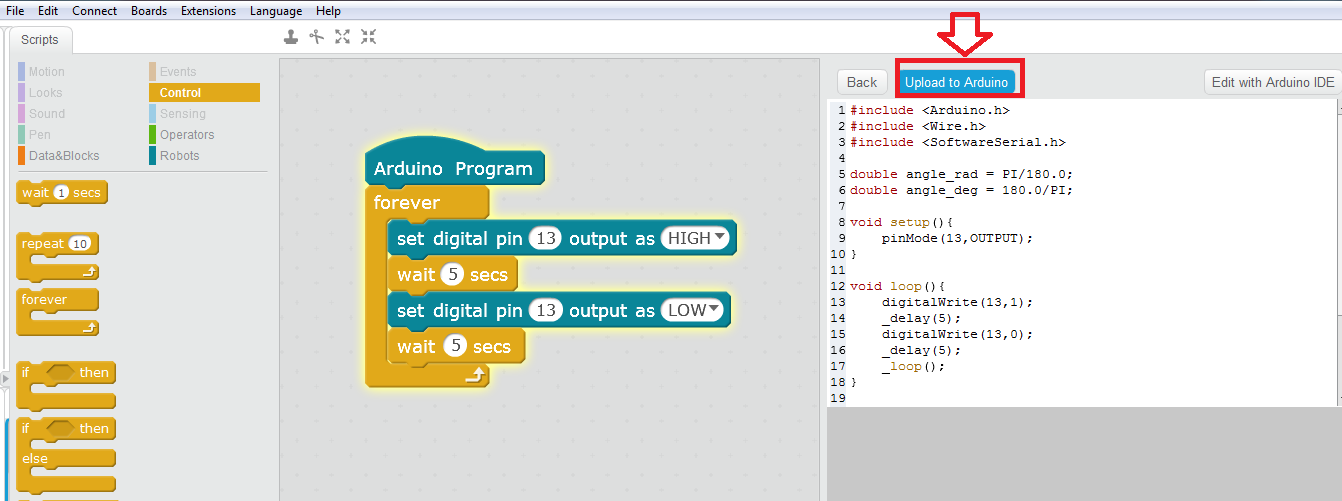Click the Arduino Program hat block
Viewport: 1342px width, 501px height.
coord(453,168)
